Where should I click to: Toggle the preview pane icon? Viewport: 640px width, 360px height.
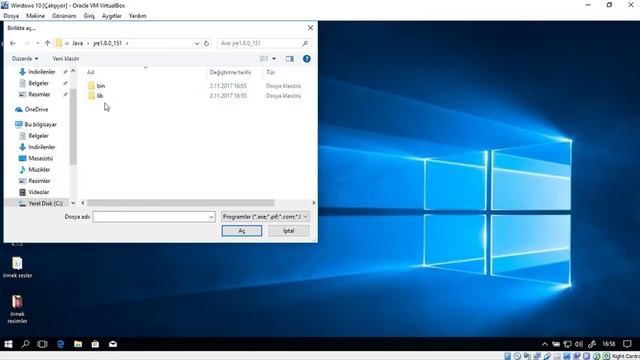[290, 59]
